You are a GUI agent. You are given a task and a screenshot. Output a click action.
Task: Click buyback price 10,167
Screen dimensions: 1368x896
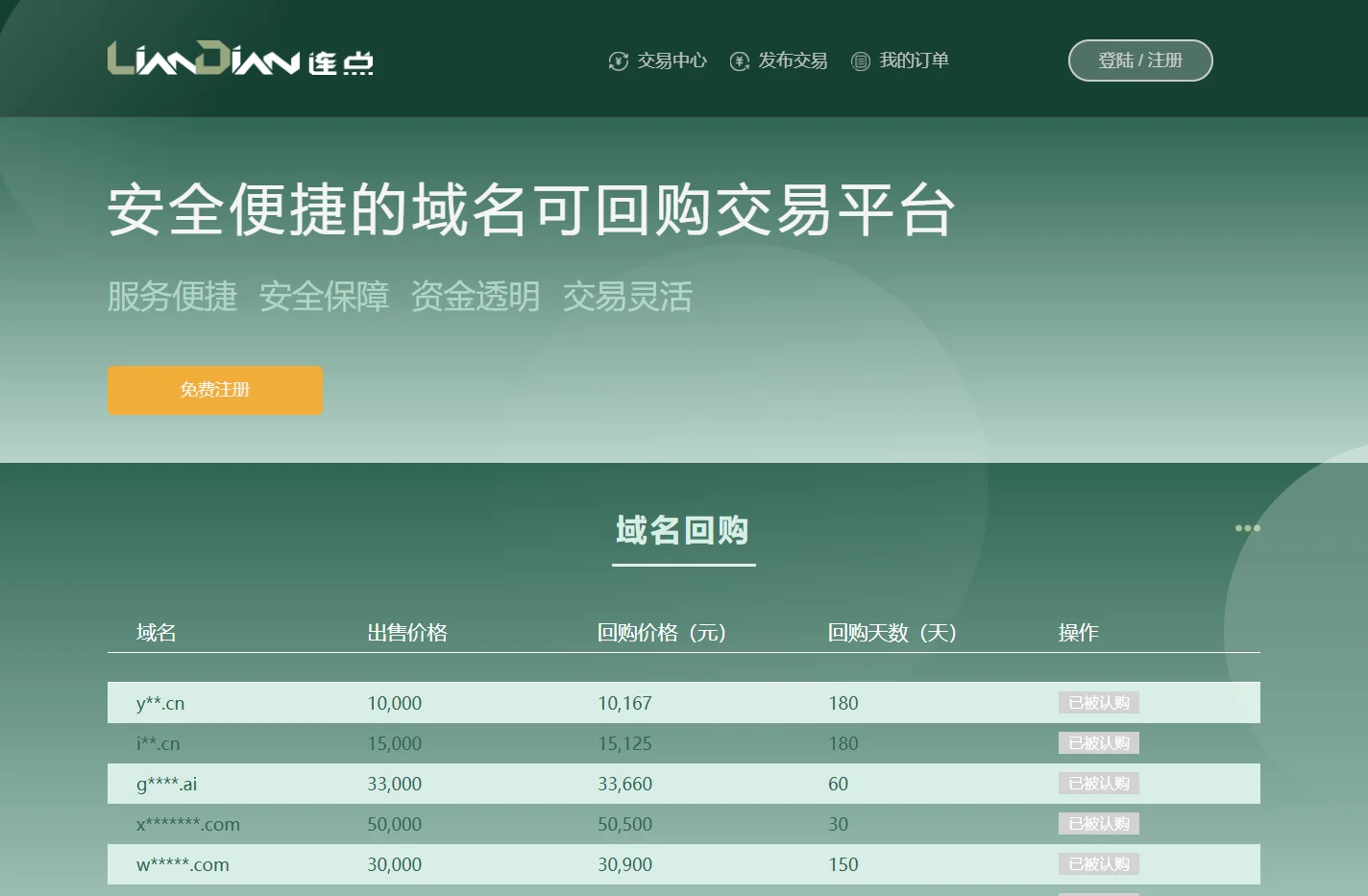pyautogui.click(x=625, y=703)
